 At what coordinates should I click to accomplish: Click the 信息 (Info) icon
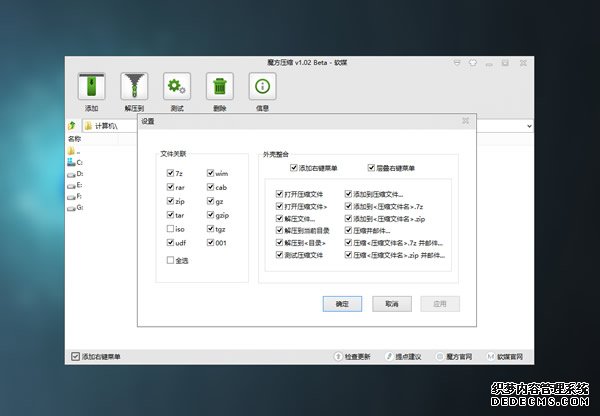coord(262,86)
